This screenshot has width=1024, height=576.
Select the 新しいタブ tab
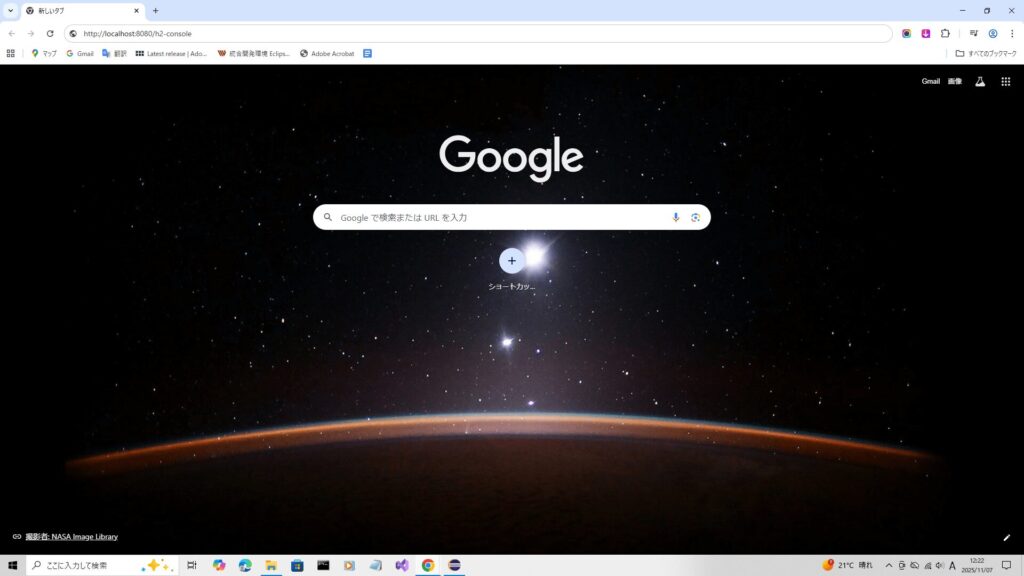point(80,11)
